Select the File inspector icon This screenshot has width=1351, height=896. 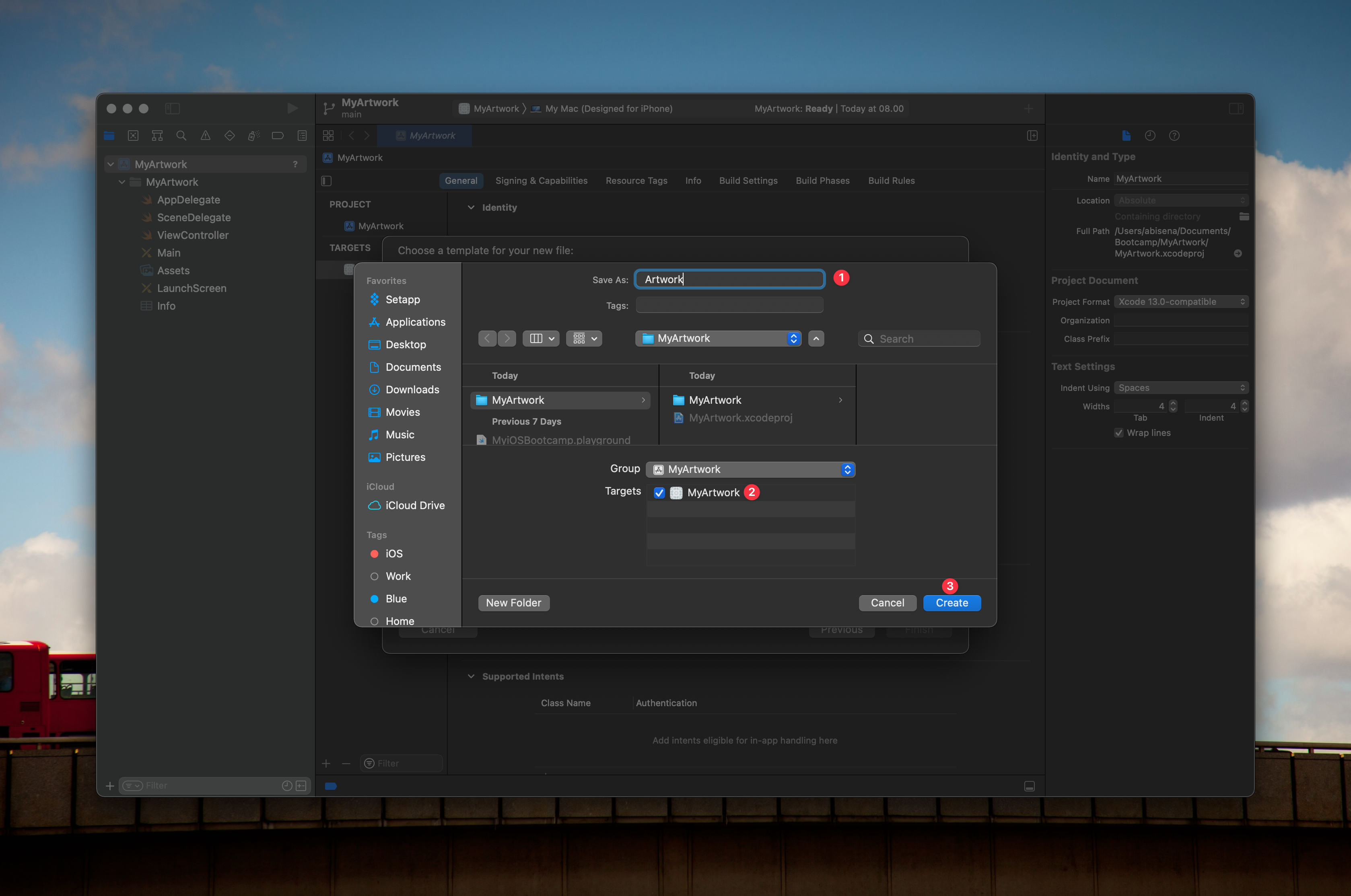tap(1126, 136)
